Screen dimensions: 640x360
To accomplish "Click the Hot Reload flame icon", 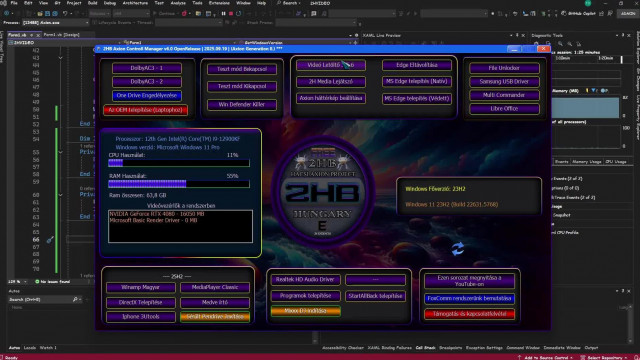I will click(x=184, y=13).
